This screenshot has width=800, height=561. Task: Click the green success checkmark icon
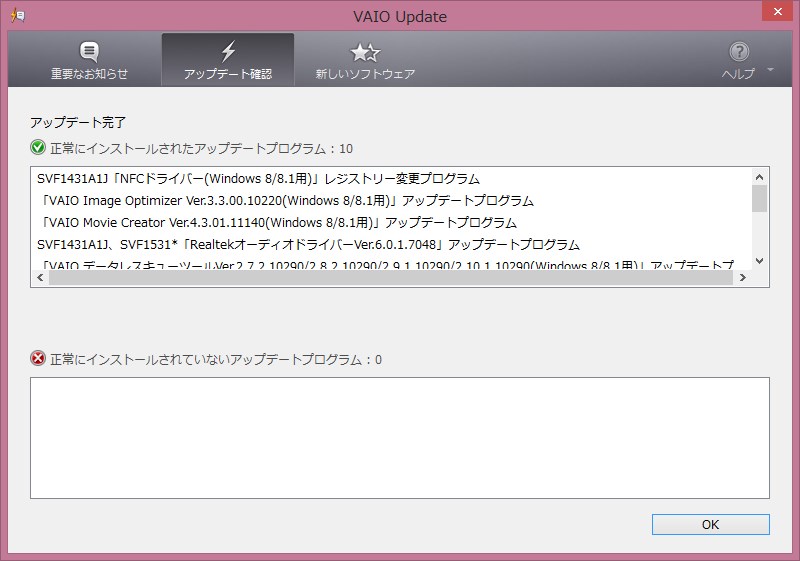(x=38, y=148)
